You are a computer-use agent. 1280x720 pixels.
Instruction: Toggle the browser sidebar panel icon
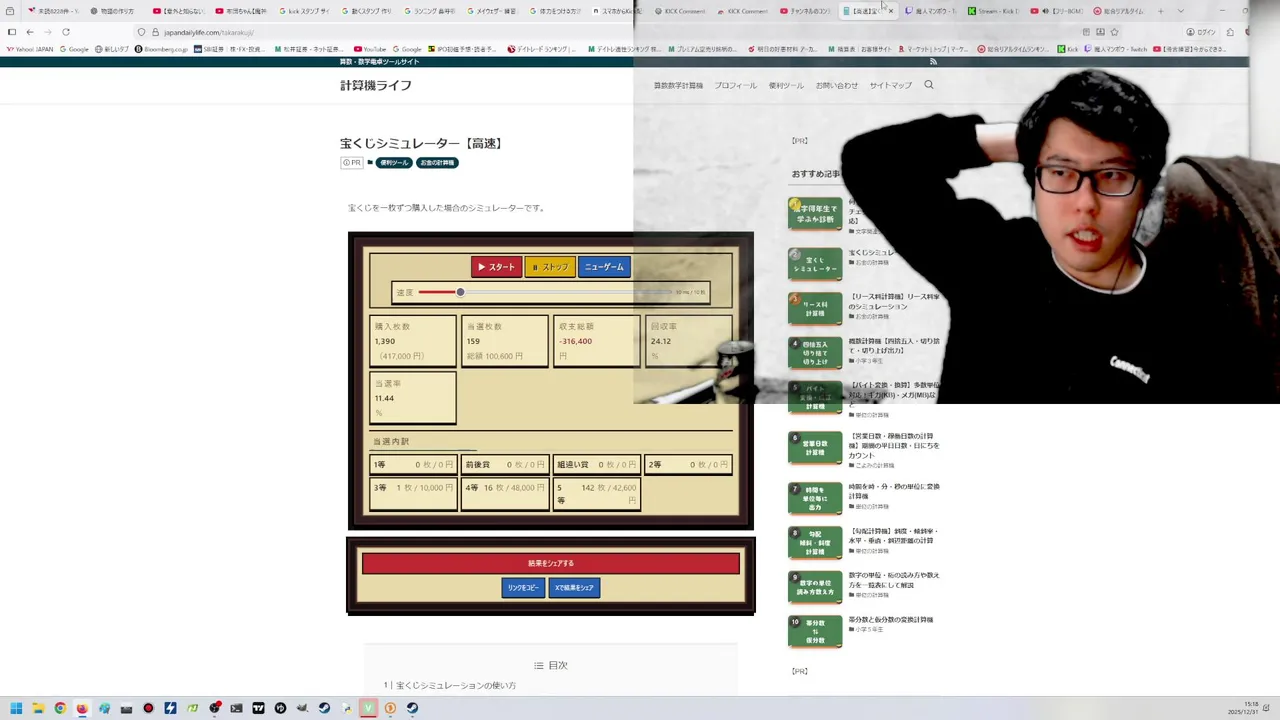[11, 32]
